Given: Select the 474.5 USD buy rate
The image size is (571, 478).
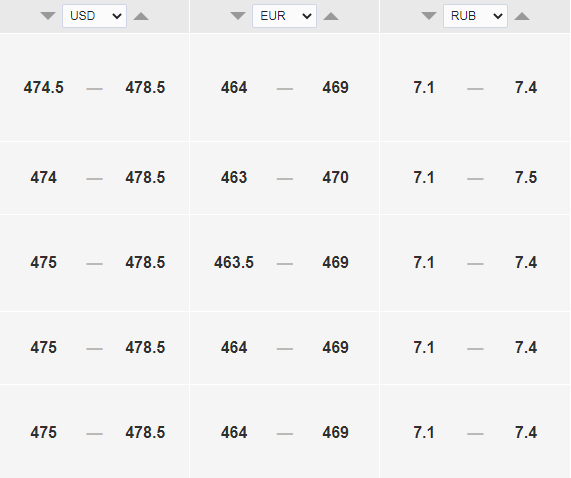Looking at the screenshot, I should point(44,88).
